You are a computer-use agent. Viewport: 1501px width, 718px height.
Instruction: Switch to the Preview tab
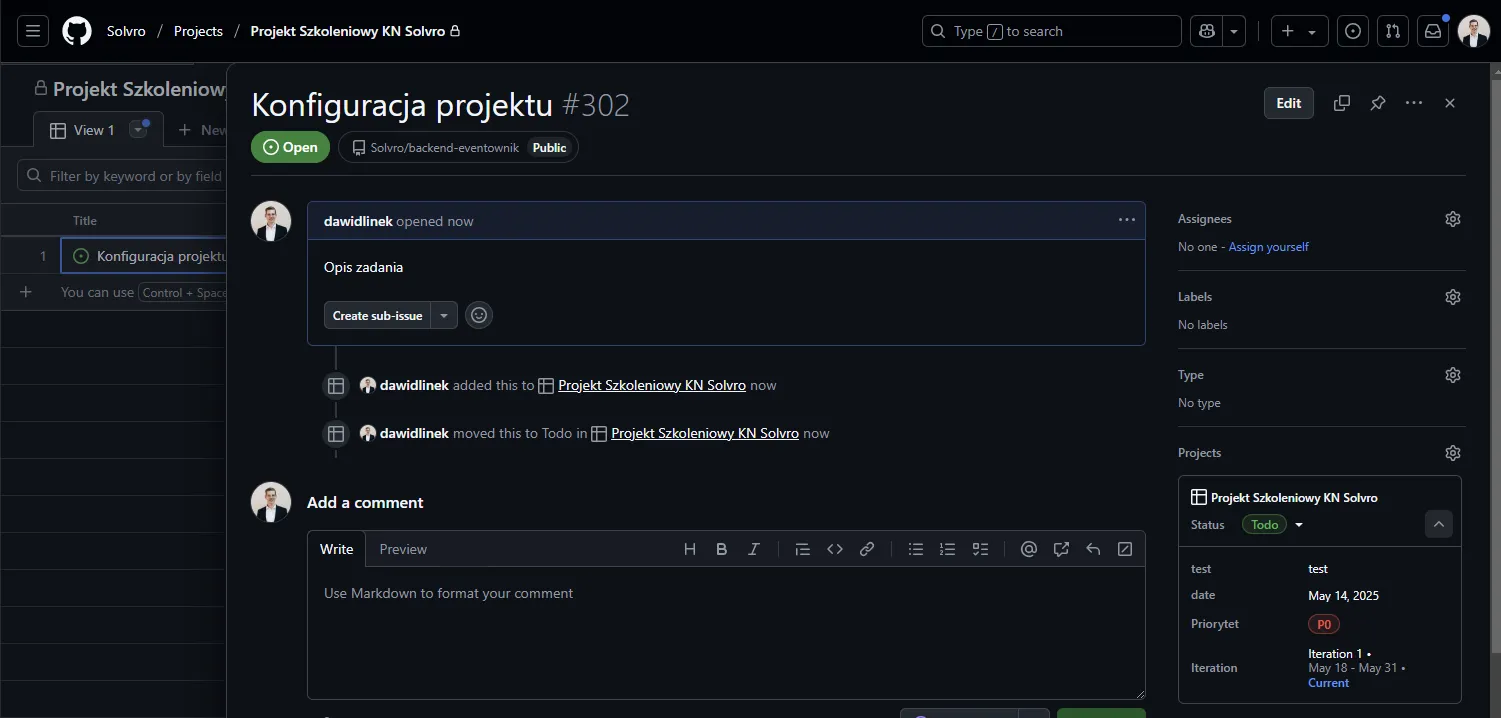pos(403,549)
